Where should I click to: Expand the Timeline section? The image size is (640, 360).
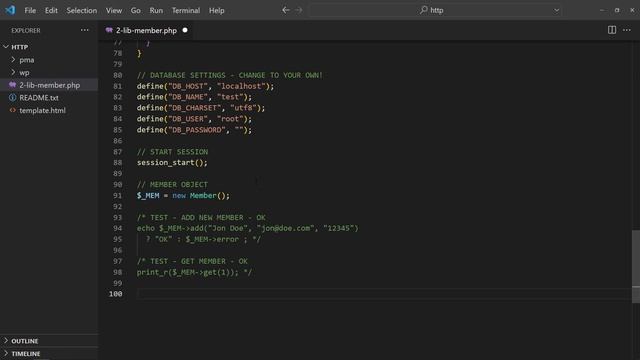pyautogui.click(x=49, y=353)
